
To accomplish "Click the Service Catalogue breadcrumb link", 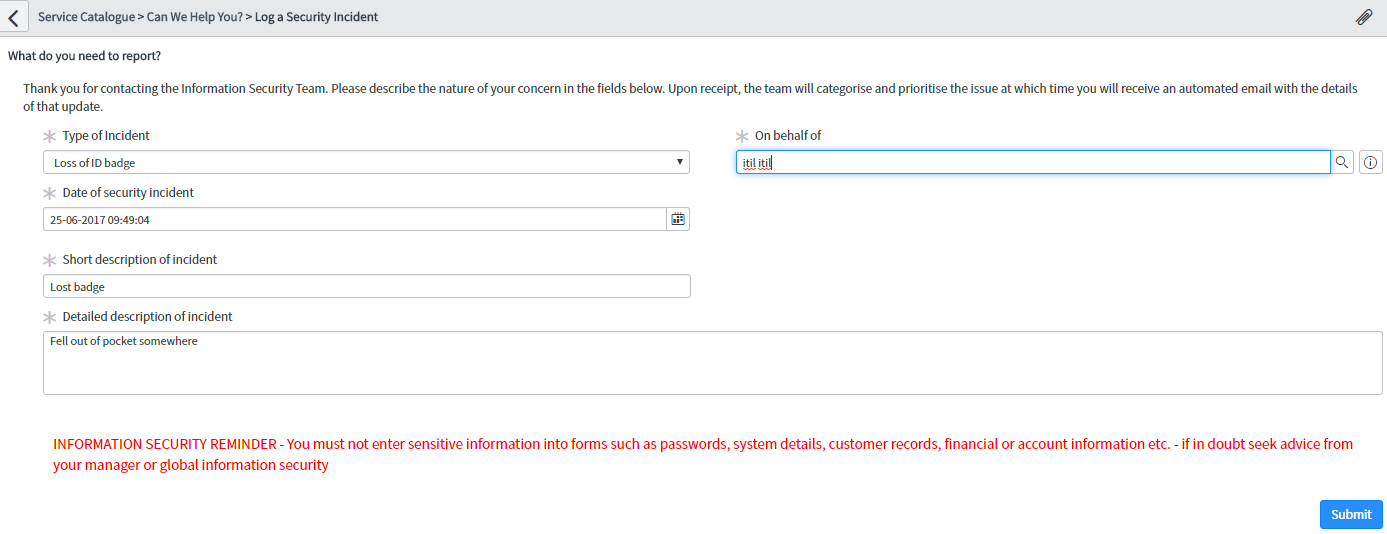I will click(84, 17).
